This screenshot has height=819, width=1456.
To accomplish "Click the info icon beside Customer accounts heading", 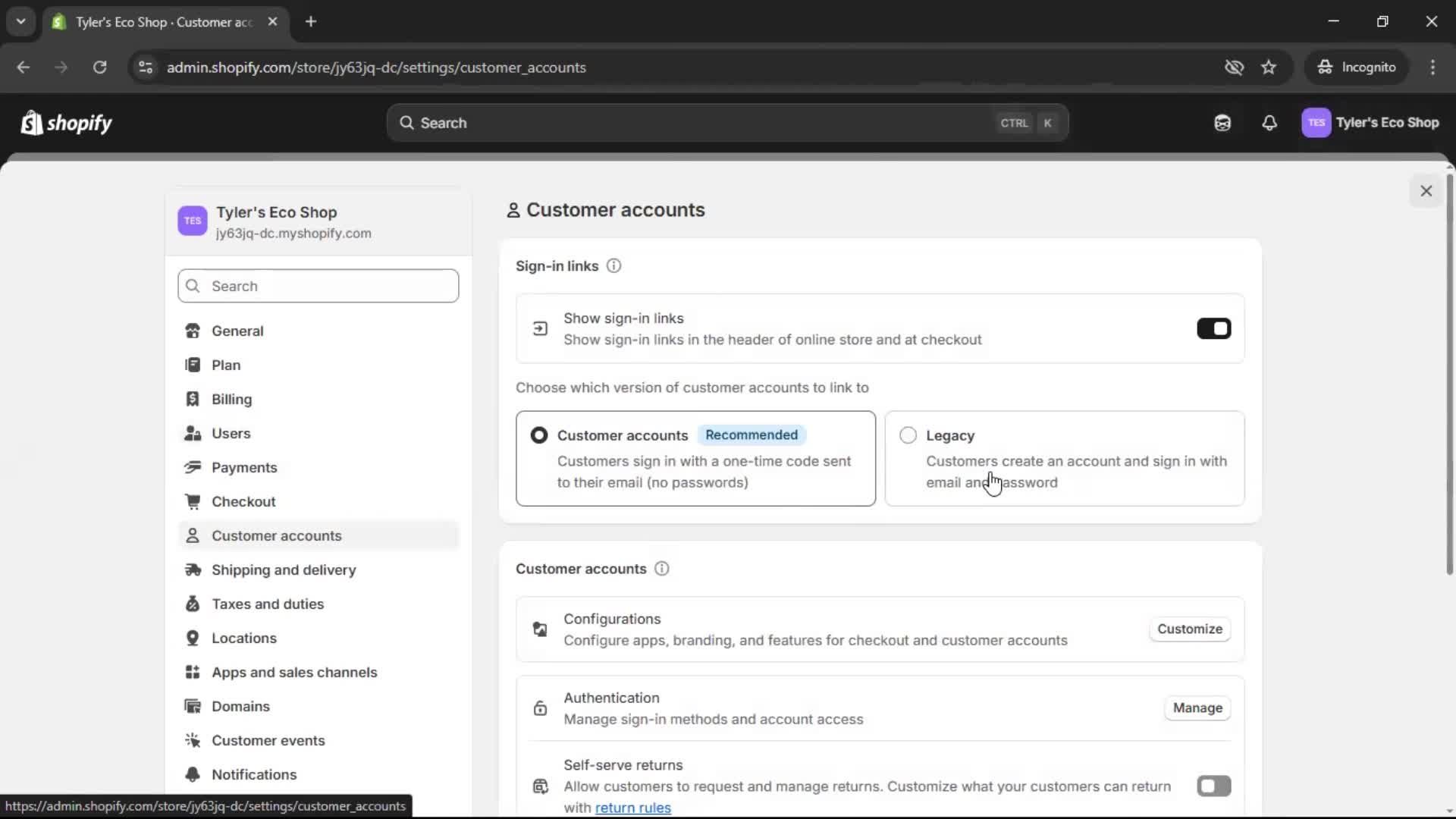I will [x=661, y=569].
